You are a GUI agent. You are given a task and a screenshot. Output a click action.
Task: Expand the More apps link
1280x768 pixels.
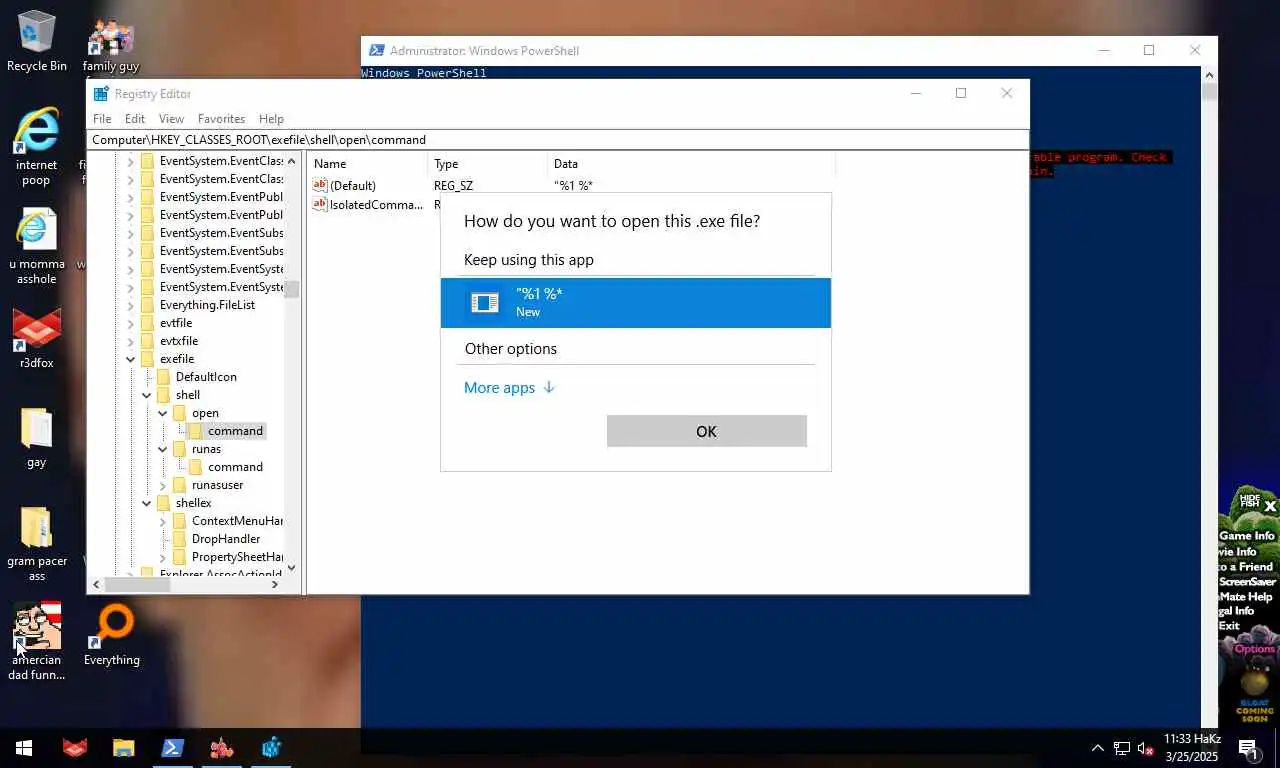509,388
